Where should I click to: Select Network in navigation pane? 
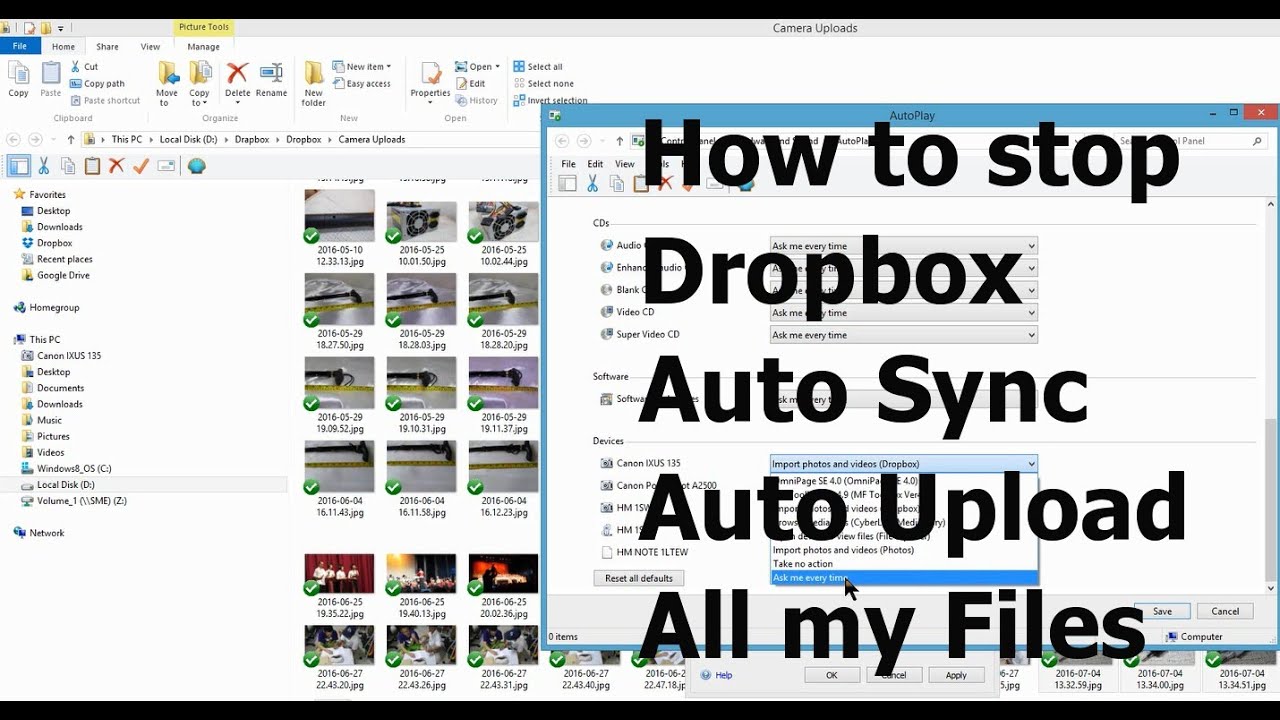[46, 533]
